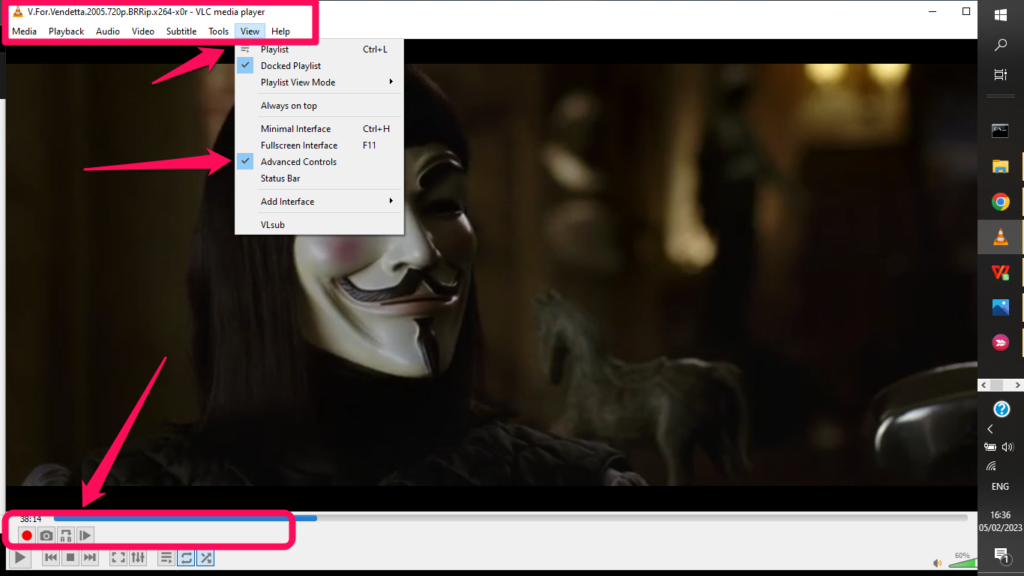Skip to next media in playlist
The height and width of the screenshot is (576, 1024).
point(90,558)
